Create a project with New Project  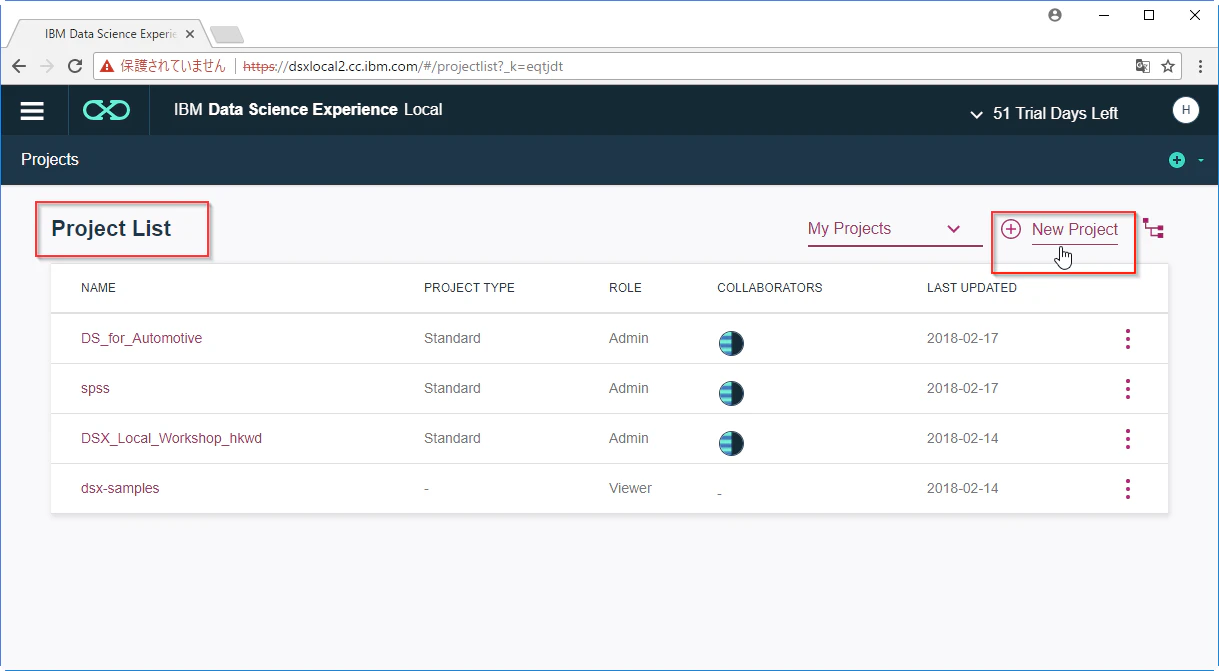[1062, 230]
